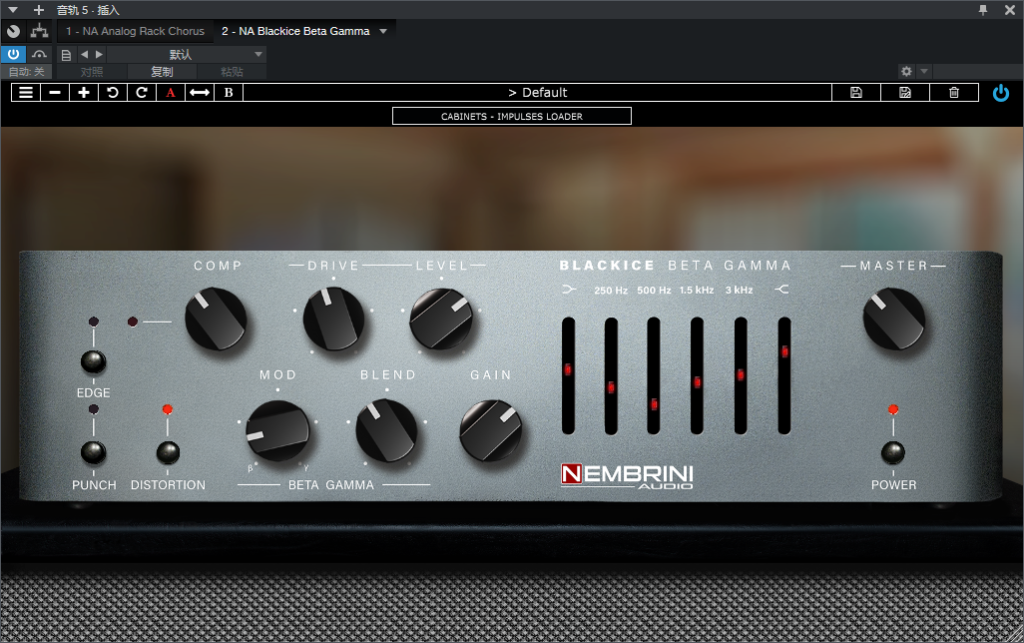Screen dimensions: 1024x643
Task: Delete preset with trash icon
Action: [954, 92]
